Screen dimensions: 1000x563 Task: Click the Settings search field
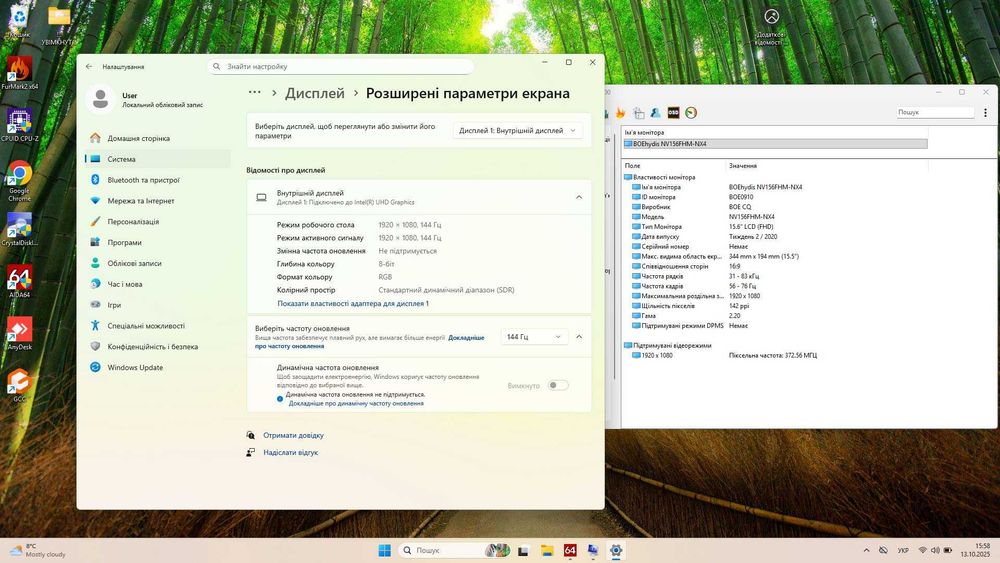tap(341, 66)
